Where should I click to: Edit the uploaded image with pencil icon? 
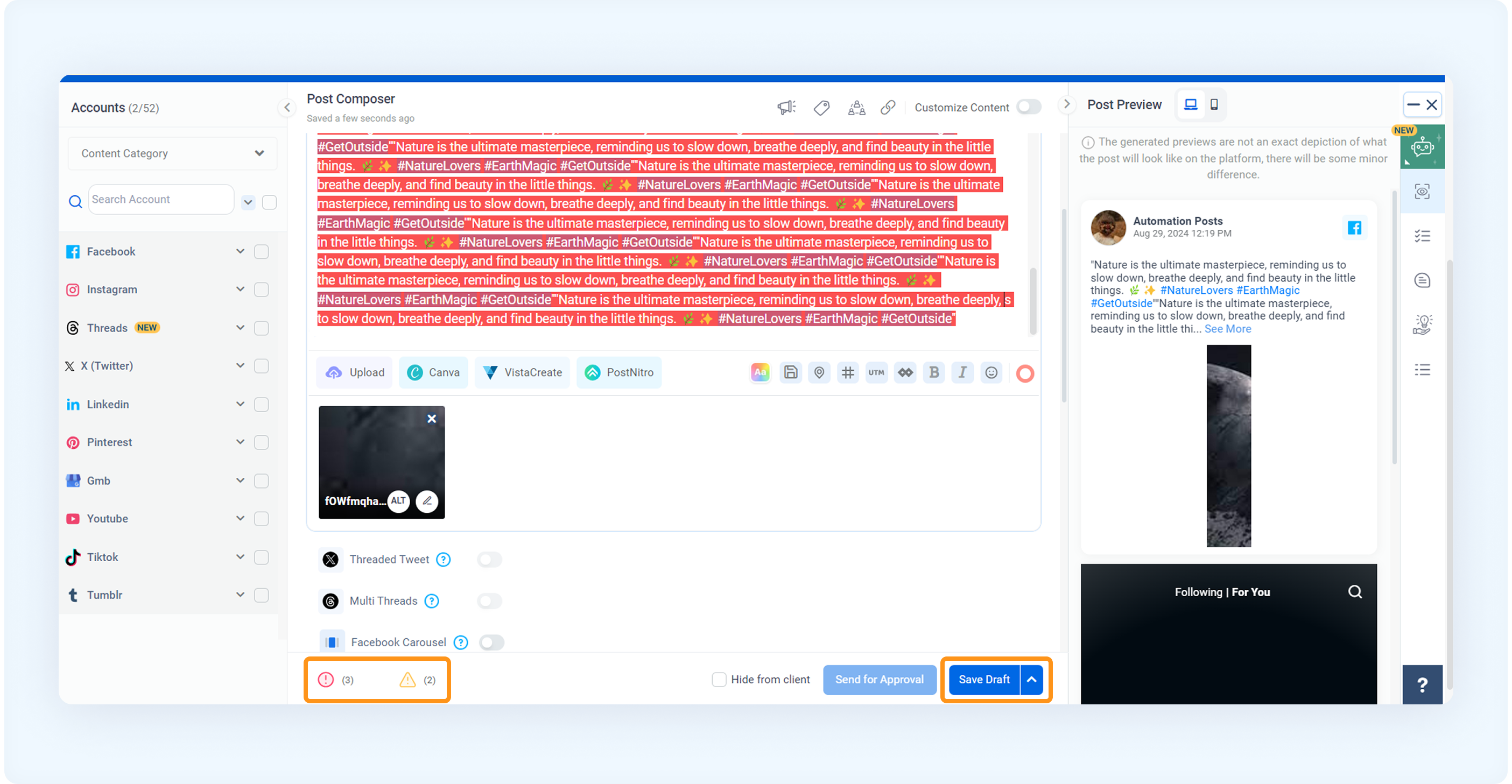pos(427,501)
